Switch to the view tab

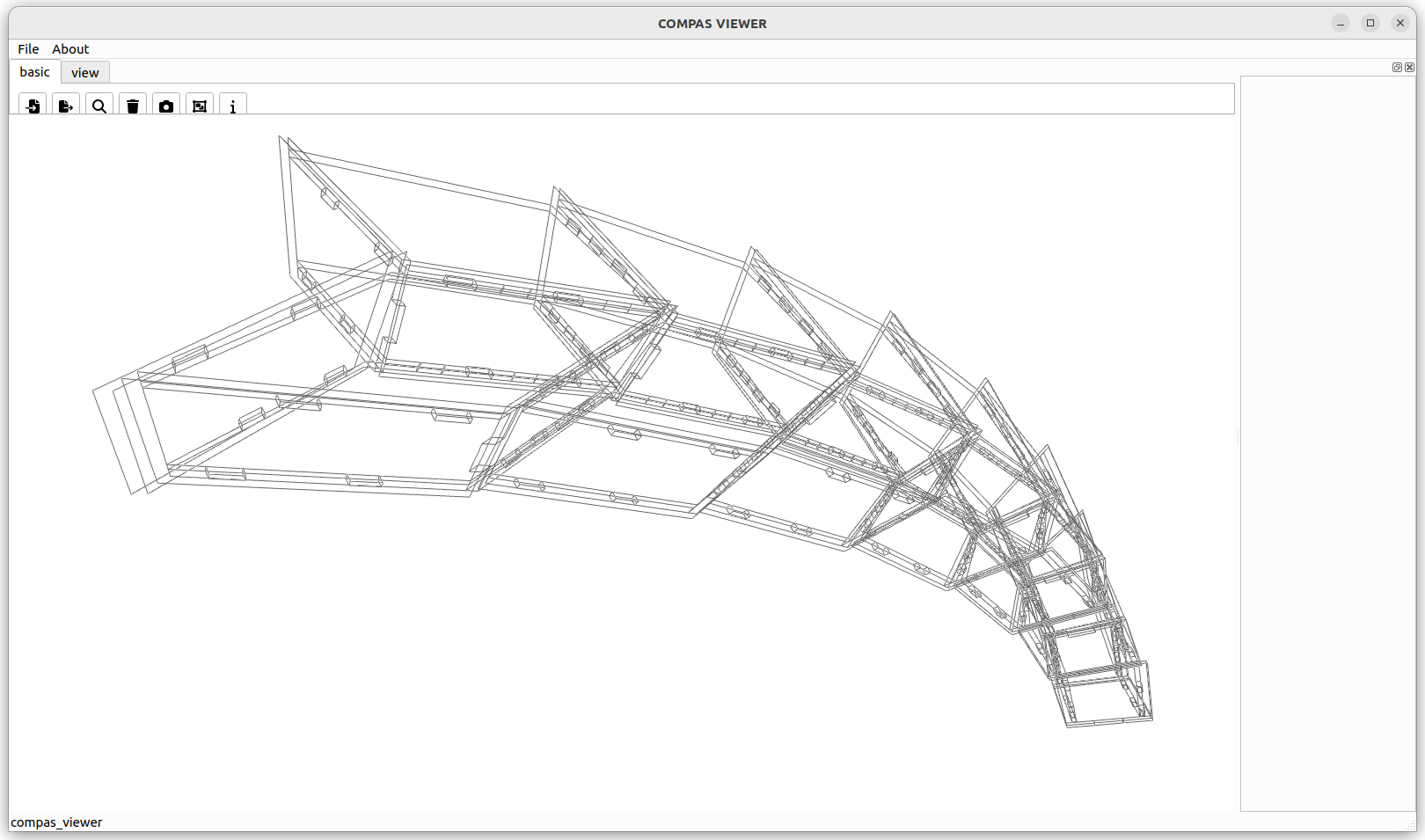pyautogui.click(x=85, y=73)
